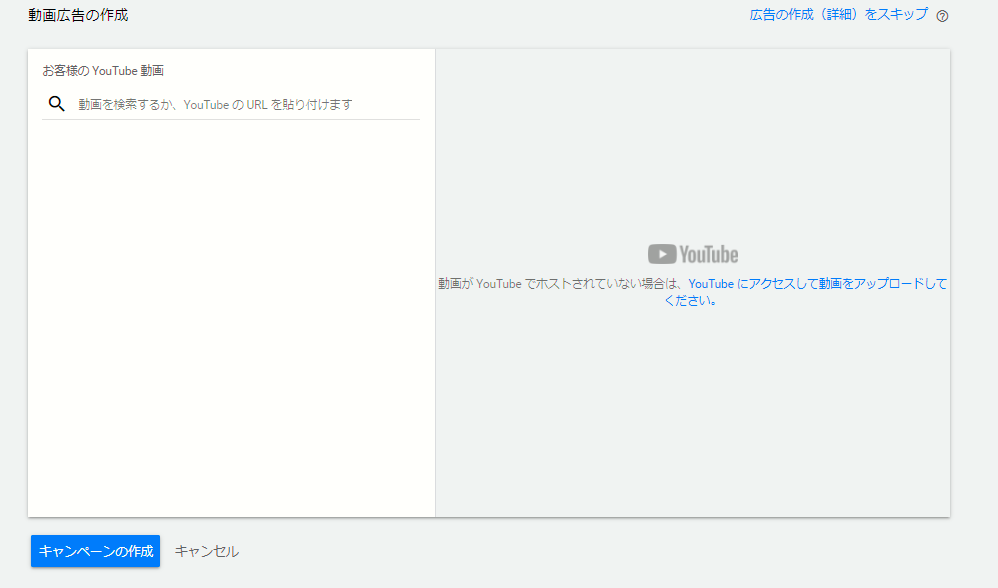Screen dimensions: 998x588
Task: Click the キャンセル button
Action: coord(207,551)
